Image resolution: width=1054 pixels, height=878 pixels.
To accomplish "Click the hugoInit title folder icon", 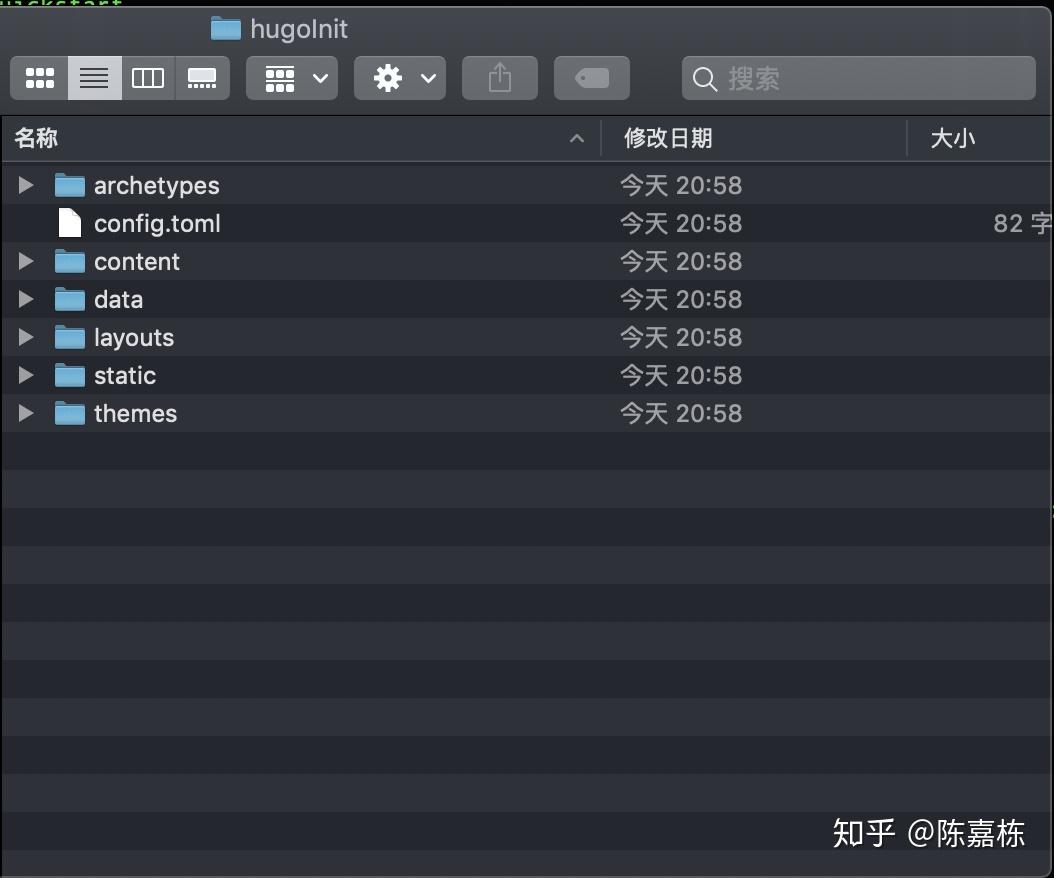I will (x=226, y=29).
